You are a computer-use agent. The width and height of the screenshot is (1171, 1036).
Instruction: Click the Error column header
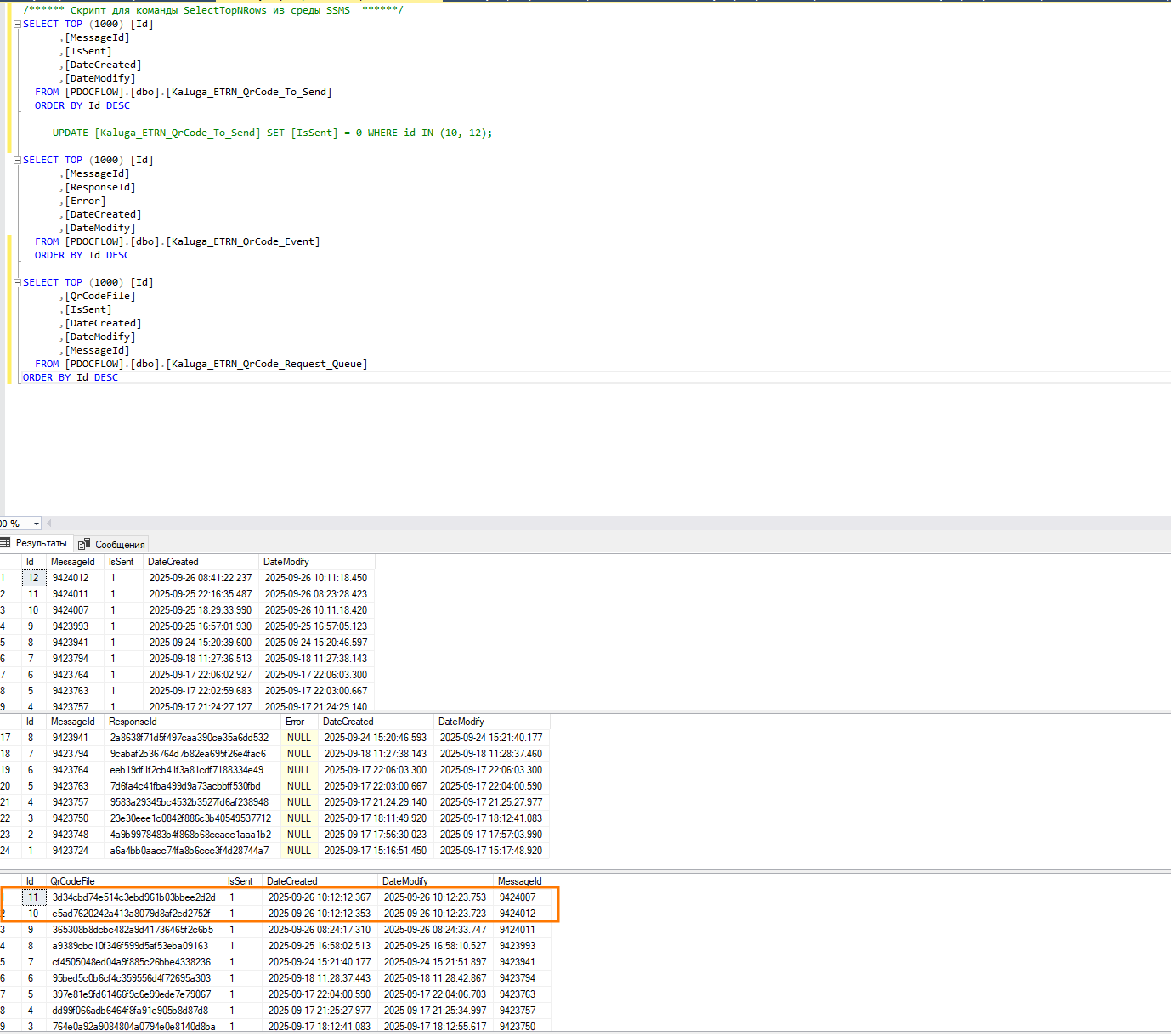299,722
